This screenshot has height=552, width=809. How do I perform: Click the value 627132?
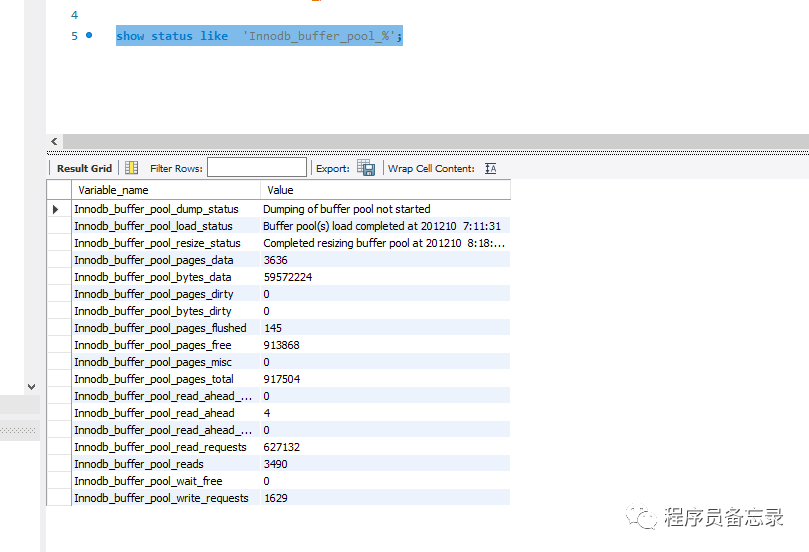pyautogui.click(x=282, y=447)
